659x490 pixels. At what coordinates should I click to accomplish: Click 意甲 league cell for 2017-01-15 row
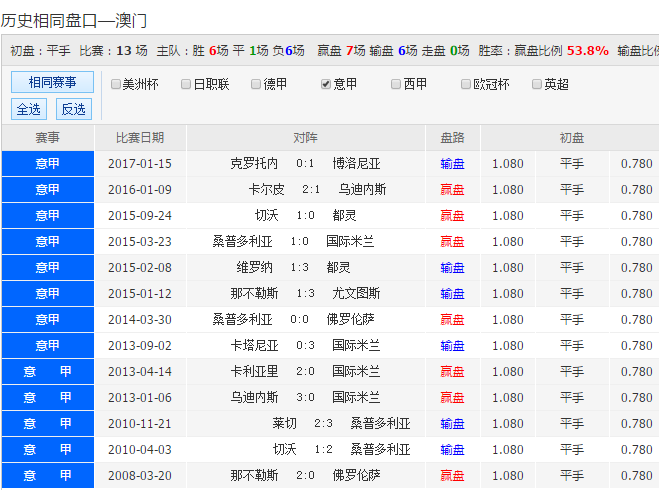(47, 163)
